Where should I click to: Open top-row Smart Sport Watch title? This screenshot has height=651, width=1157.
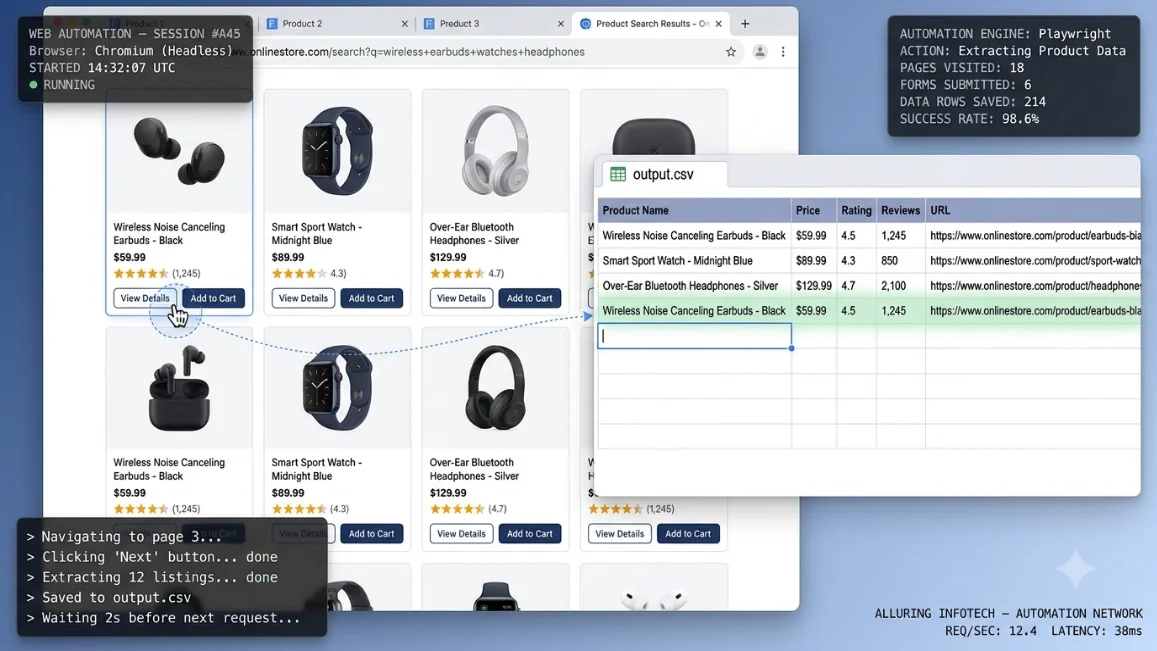point(317,233)
